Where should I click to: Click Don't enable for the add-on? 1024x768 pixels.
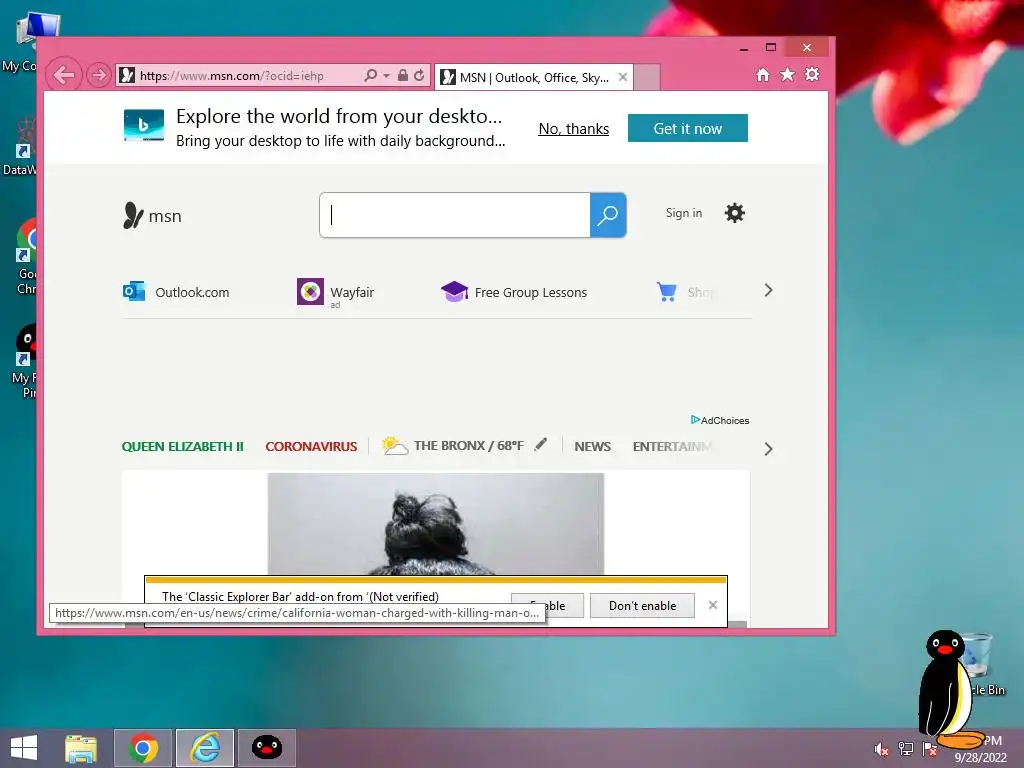[642, 605]
